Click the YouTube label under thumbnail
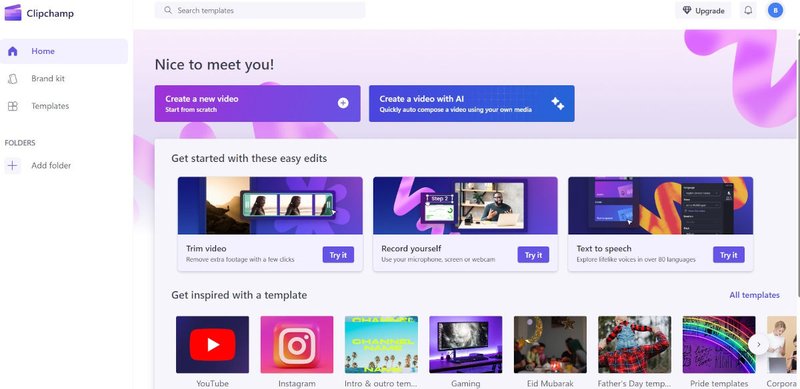Image resolution: width=800 pixels, height=389 pixels. 212,383
